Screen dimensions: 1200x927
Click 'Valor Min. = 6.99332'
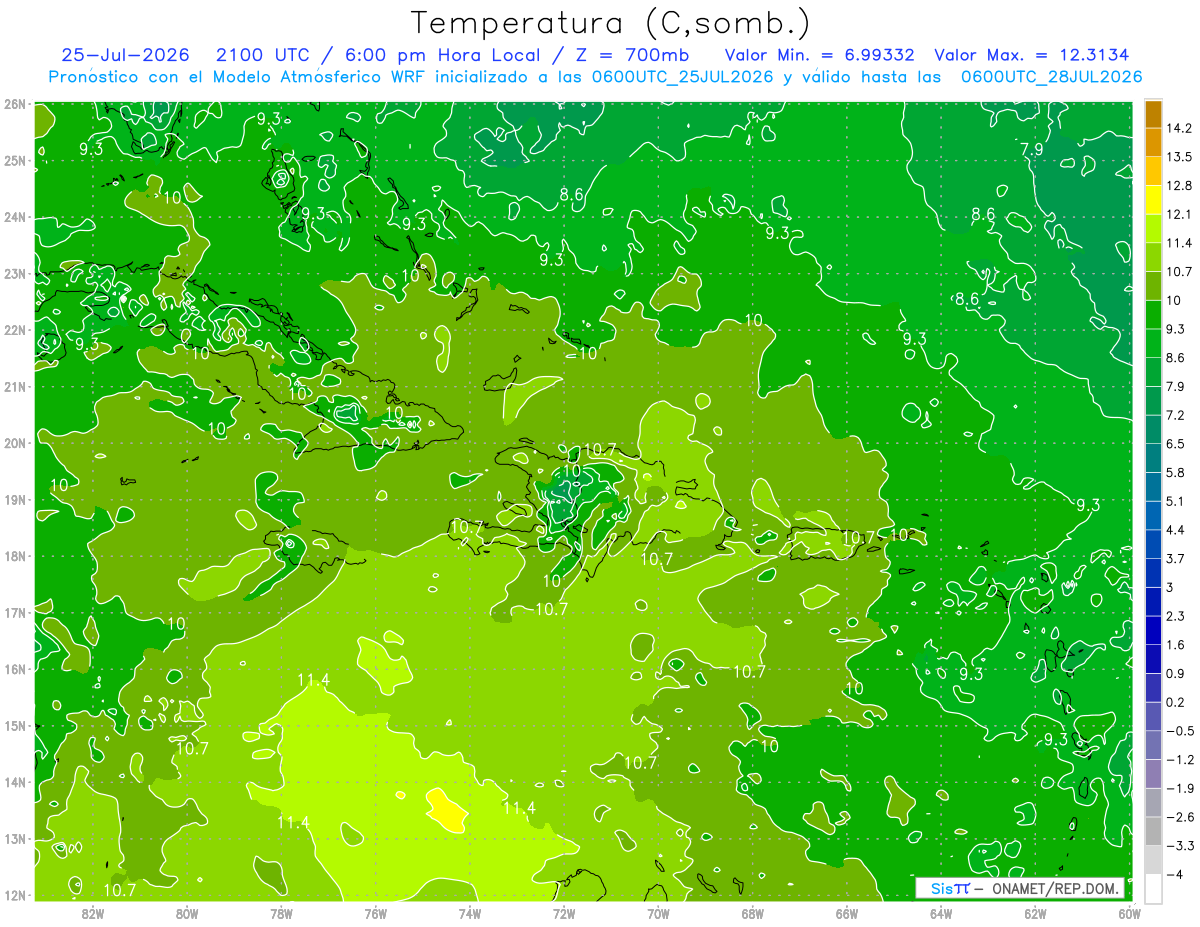(x=819, y=55)
